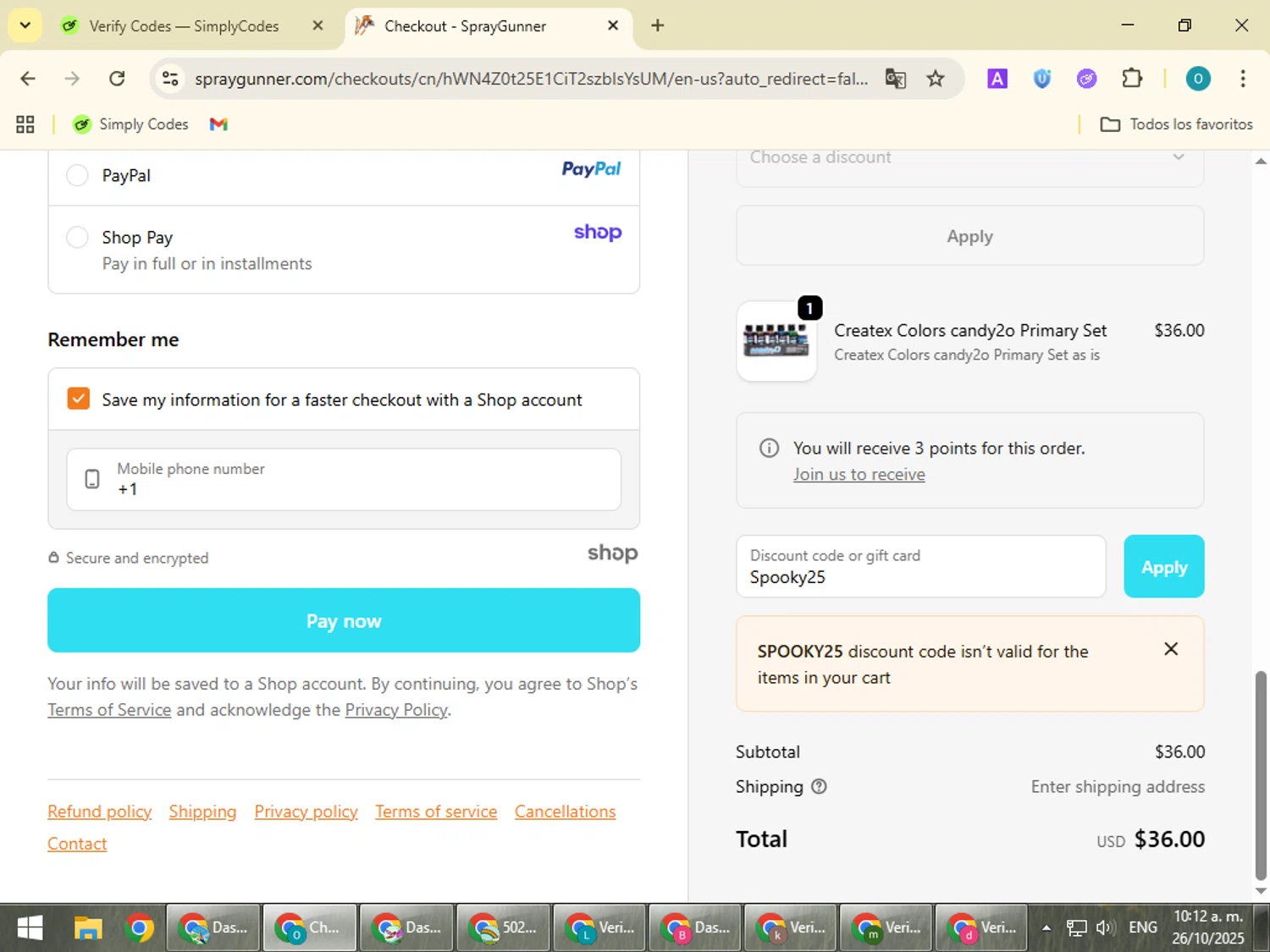Viewport: 1270px width, 952px height.
Task: Open the Refund policy link
Action: pyautogui.click(x=100, y=812)
